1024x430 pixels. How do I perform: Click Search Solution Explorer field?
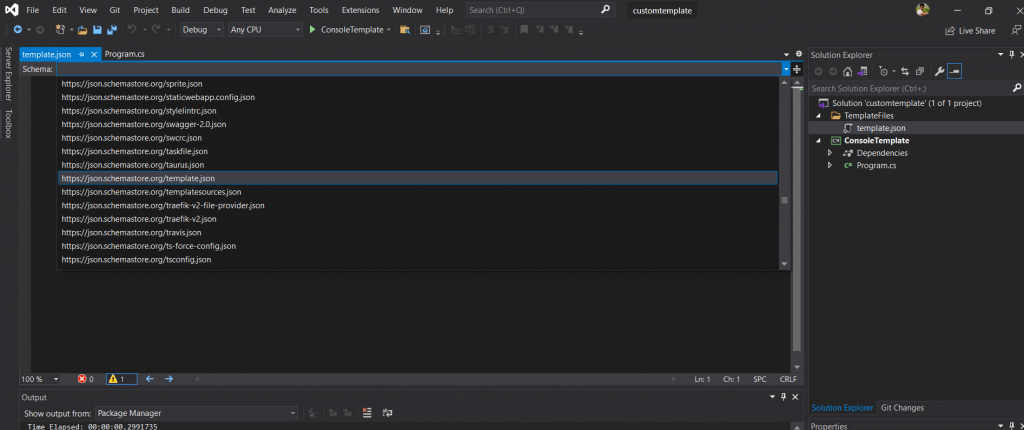click(x=910, y=88)
